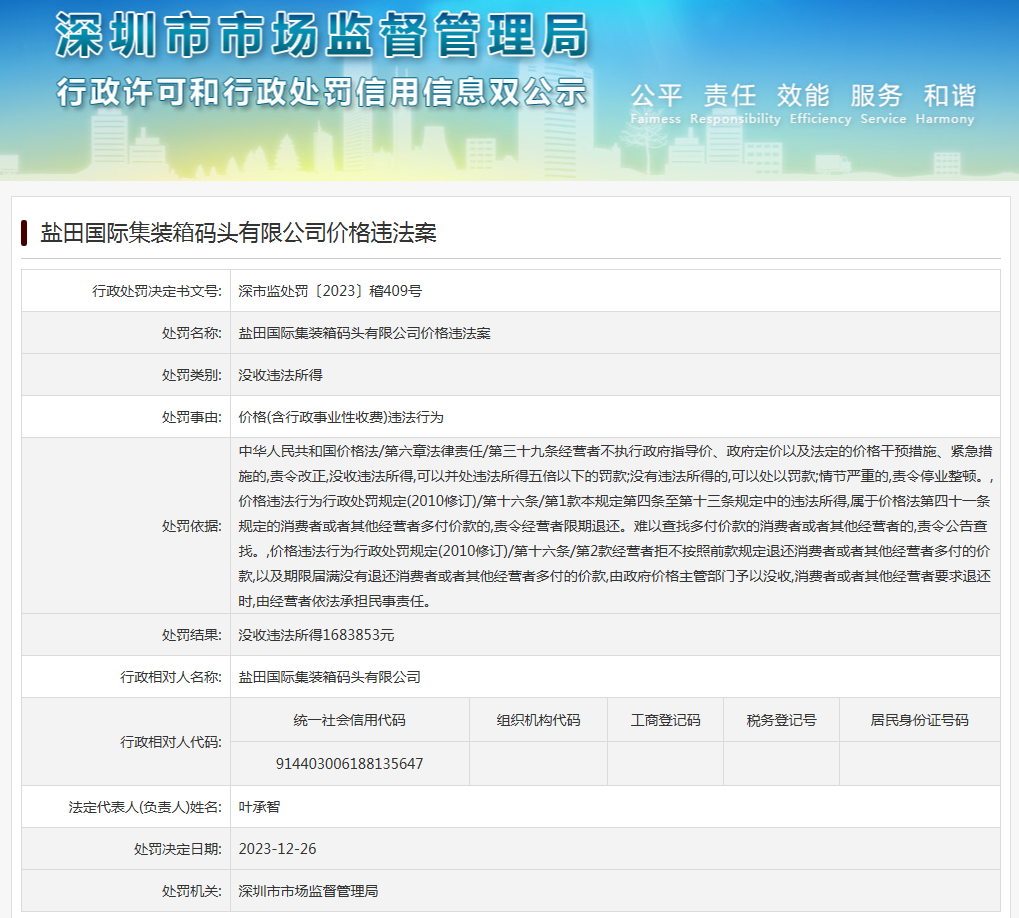
Task: Click the 行政处罚决定书文号 label
Action: [x=157, y=291]
